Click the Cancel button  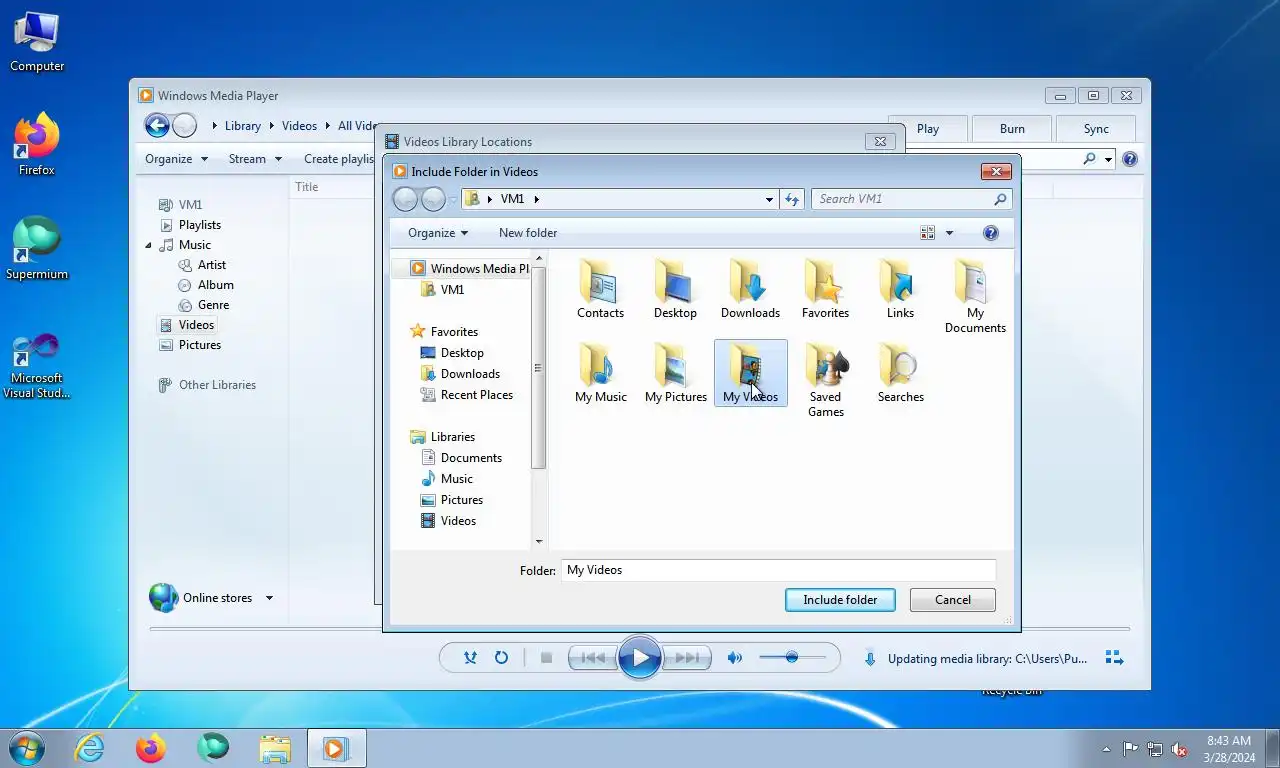click(953, 600)
